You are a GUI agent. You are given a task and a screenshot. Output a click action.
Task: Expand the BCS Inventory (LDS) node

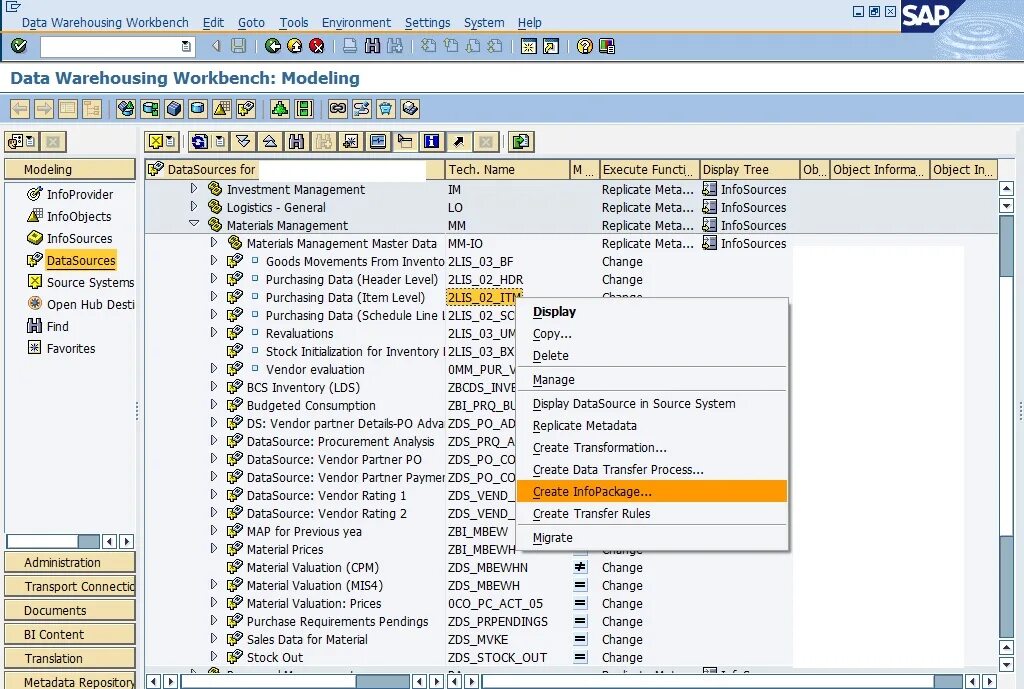pos(214,387)
